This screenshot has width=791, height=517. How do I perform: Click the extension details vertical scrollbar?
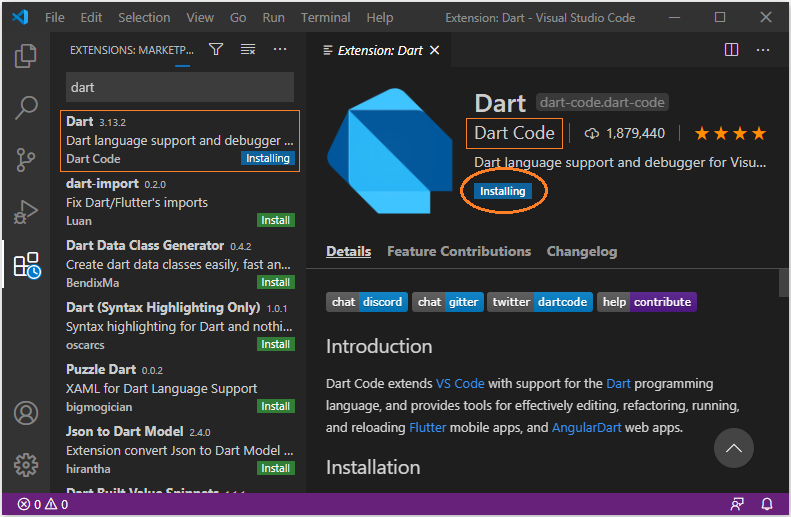click(x=783, y=283)
